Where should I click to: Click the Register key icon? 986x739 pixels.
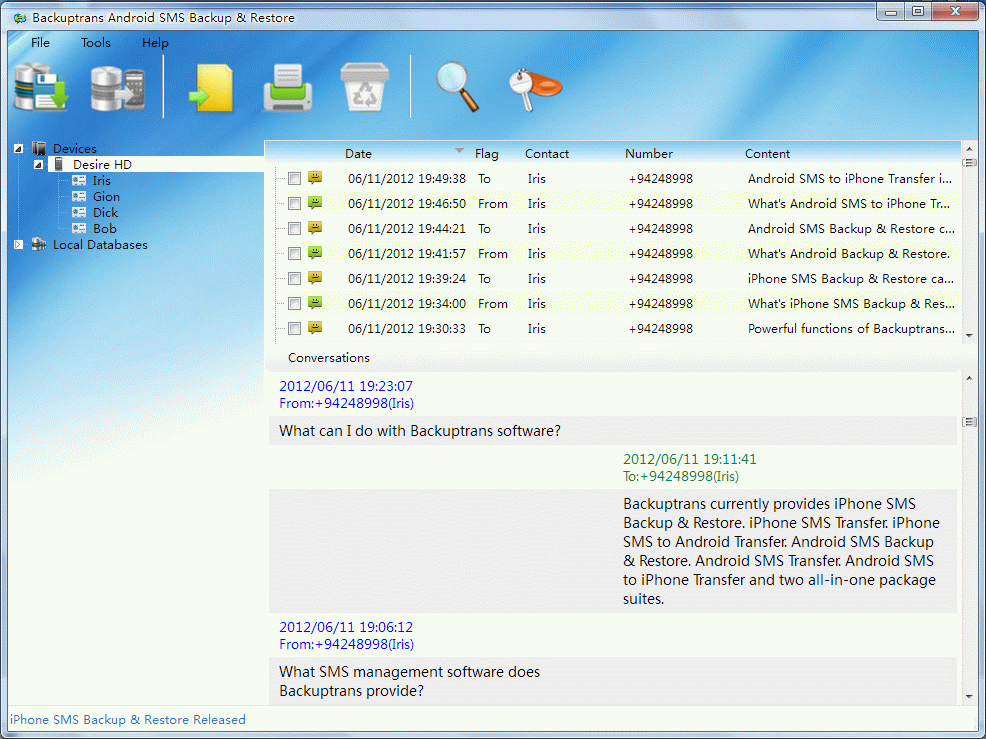537,85
